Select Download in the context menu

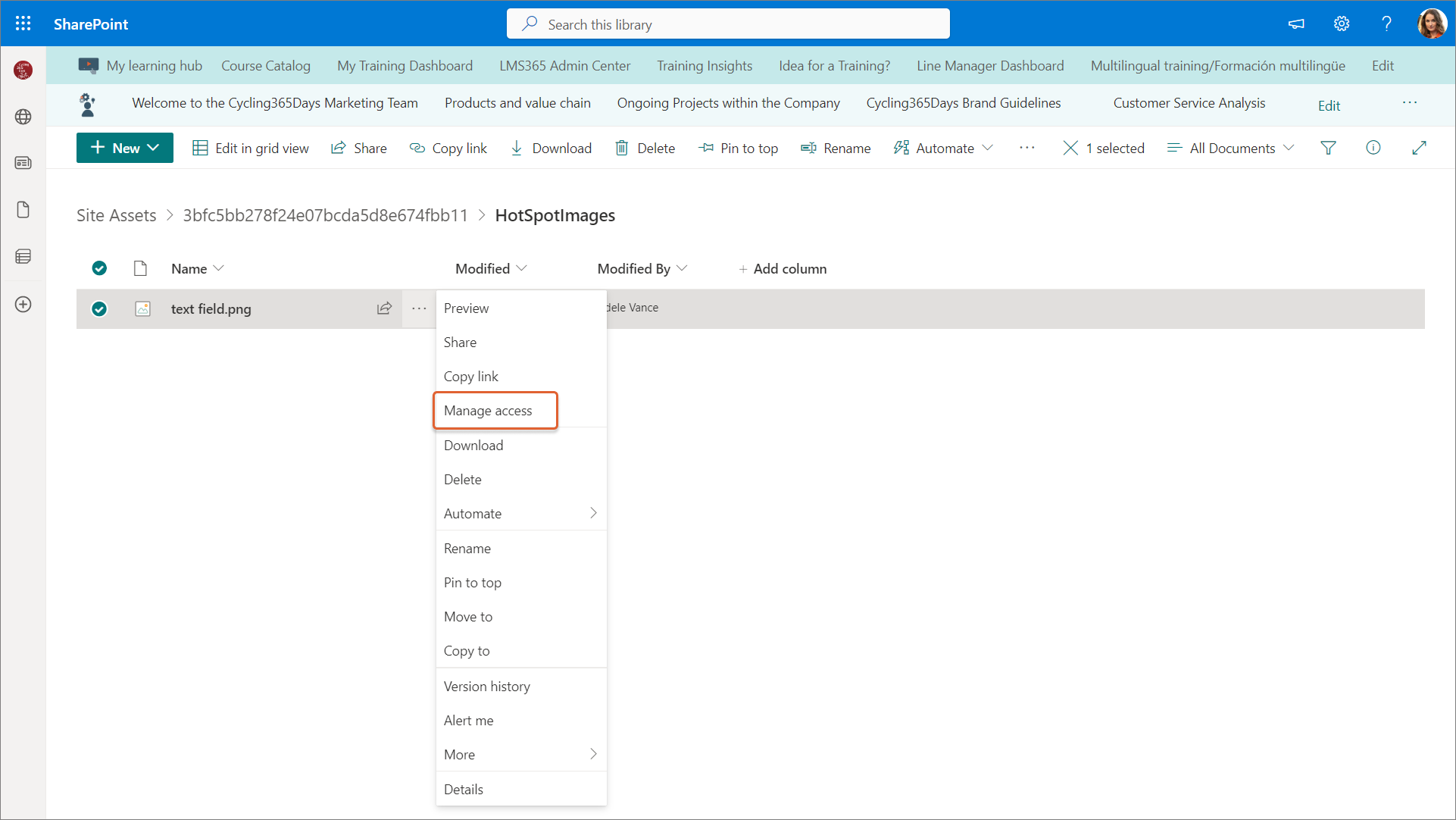click(521, 445)
